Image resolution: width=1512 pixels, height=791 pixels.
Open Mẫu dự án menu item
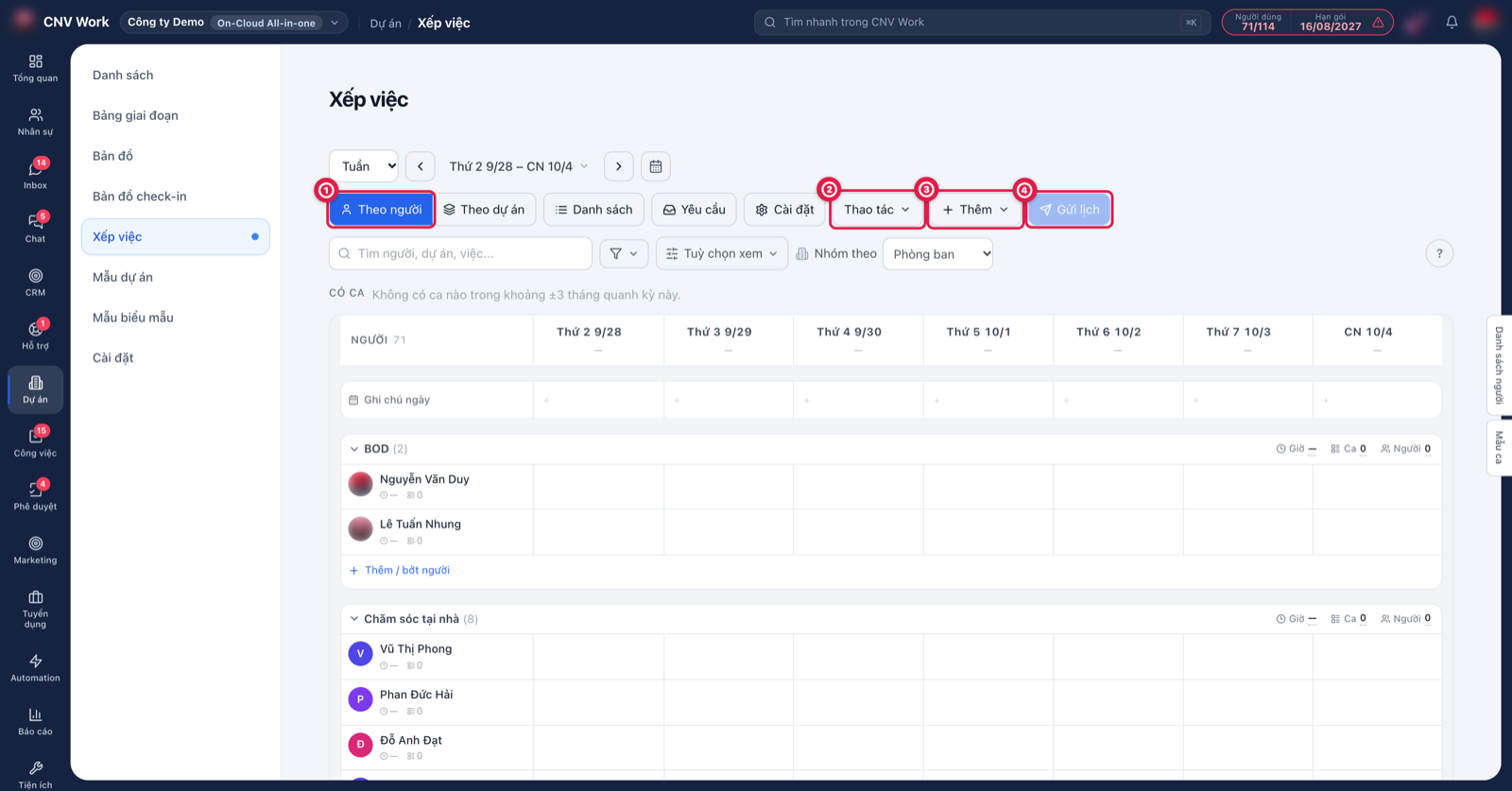click(x=123, y=277)
